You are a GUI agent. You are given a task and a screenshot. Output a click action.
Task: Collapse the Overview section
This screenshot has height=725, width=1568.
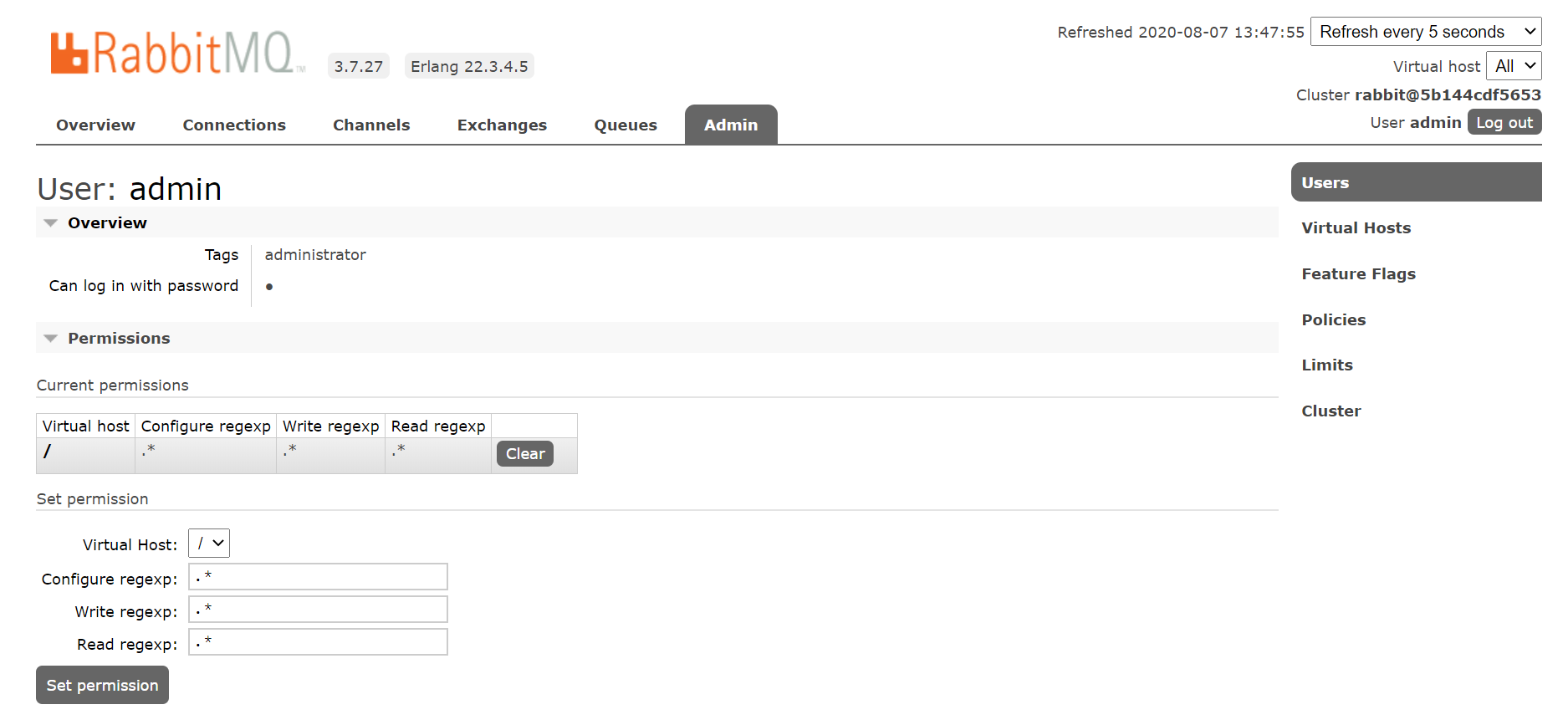(657, 222)
